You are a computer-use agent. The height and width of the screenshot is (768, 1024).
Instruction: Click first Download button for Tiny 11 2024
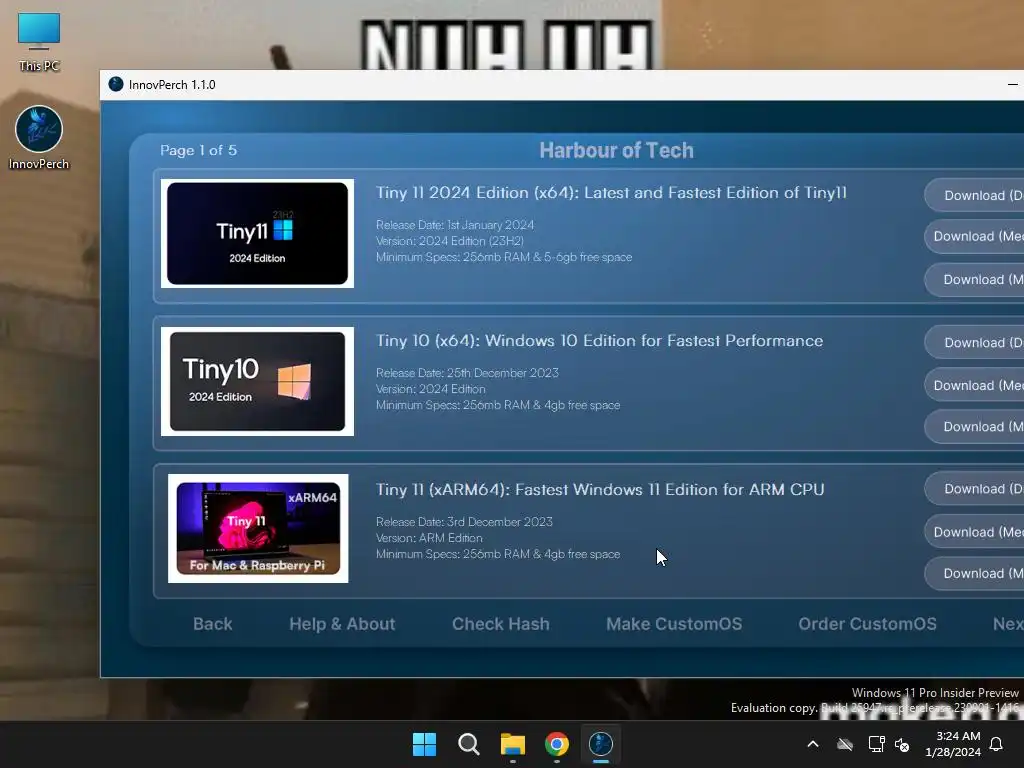tap(974, 195)
